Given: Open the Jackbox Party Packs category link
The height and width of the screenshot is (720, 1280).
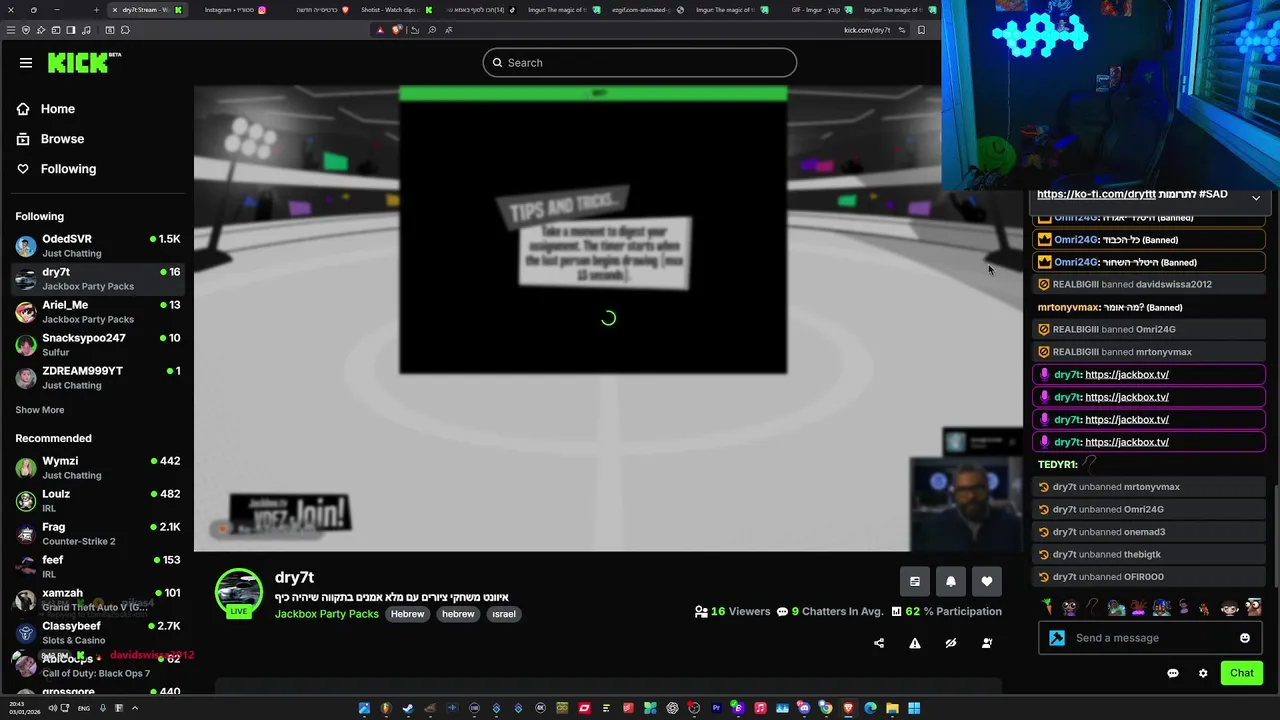Looking at the screenshot, I should (327, 614).
